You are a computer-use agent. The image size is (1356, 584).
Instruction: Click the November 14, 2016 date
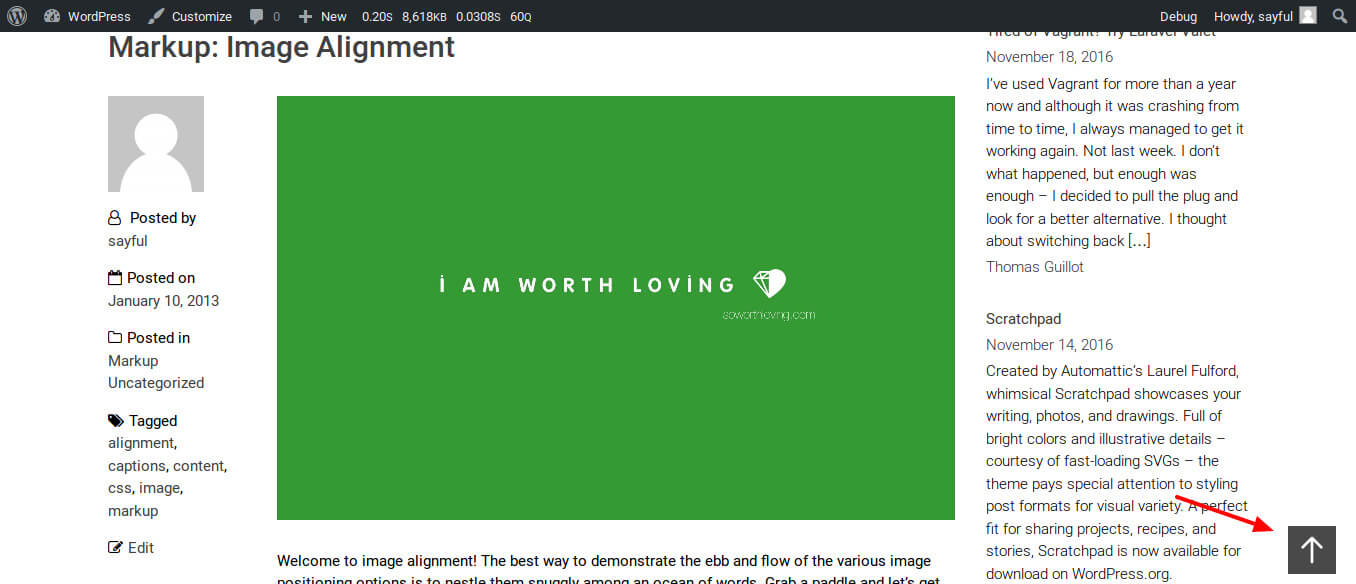(1049, 345)
